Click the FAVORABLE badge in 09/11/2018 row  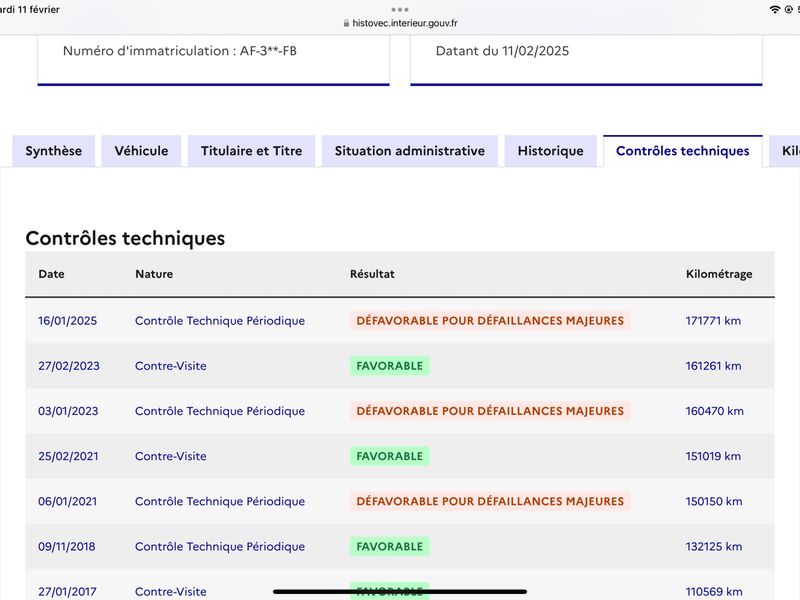pos(390,546)
